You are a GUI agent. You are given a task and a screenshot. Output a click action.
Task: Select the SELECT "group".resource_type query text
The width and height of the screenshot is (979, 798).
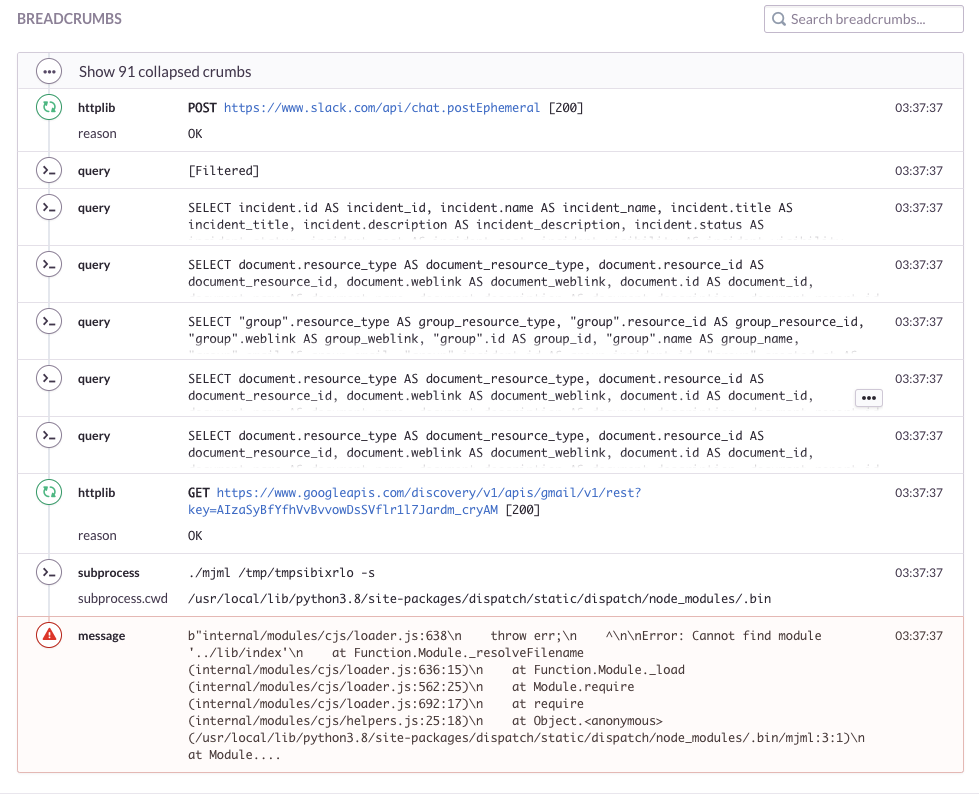point(526,330)
